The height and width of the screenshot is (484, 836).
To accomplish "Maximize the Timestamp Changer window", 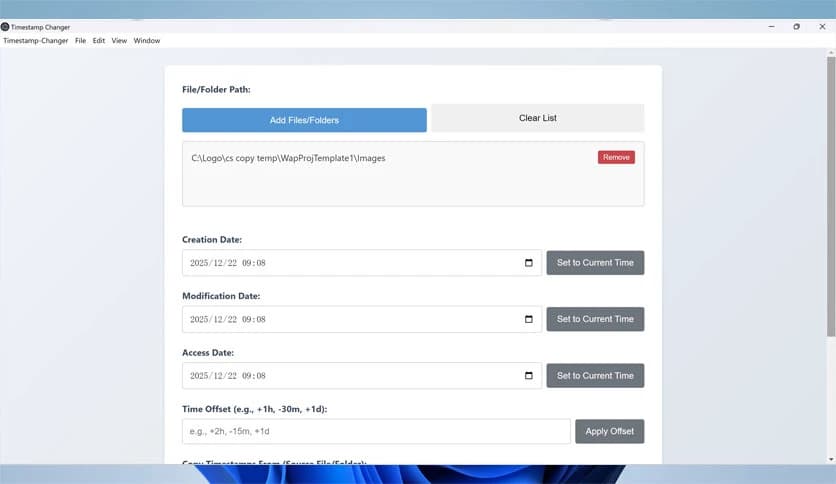I will 796,26.
